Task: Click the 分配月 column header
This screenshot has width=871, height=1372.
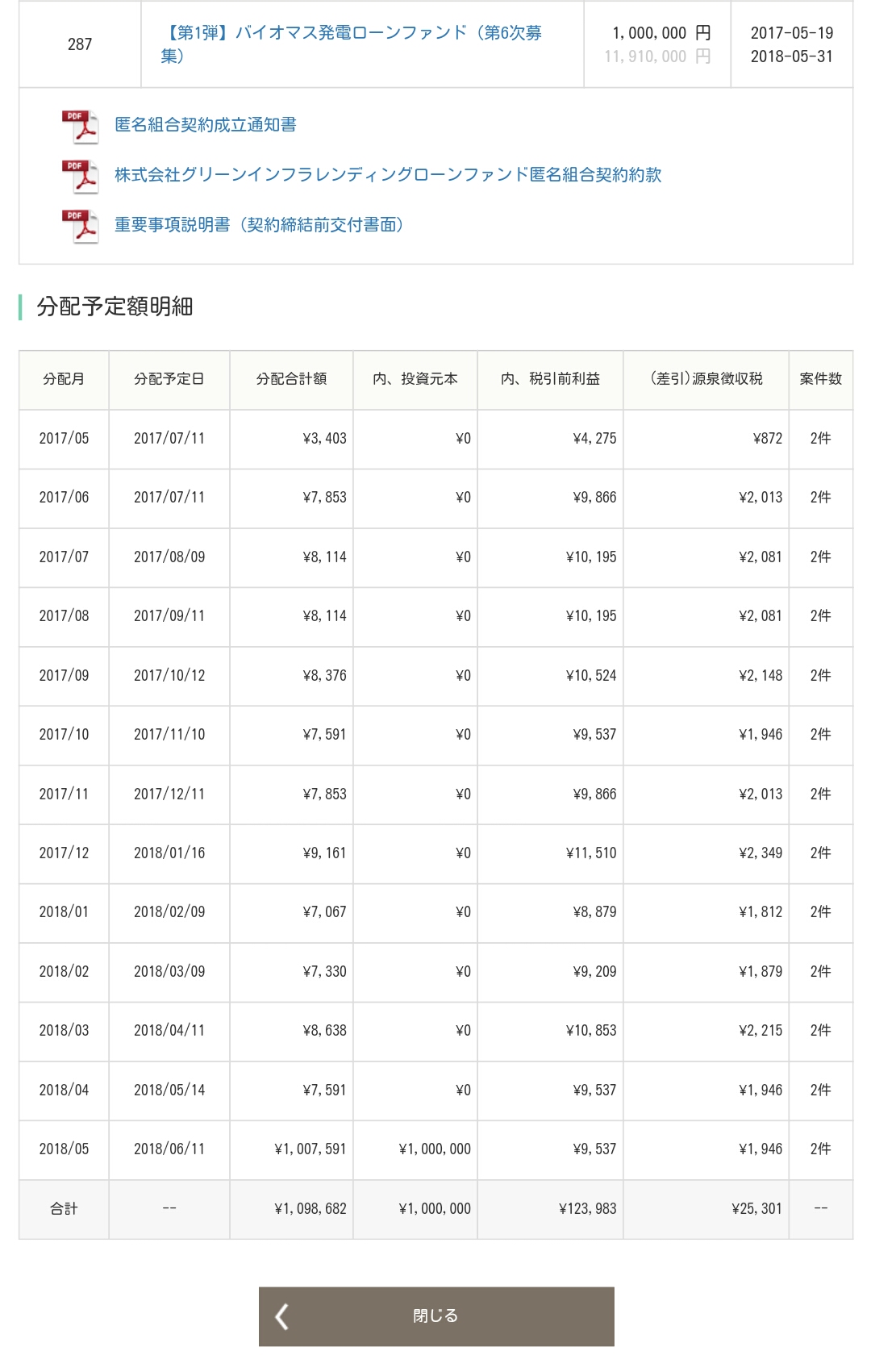Action: click(64, 379)
